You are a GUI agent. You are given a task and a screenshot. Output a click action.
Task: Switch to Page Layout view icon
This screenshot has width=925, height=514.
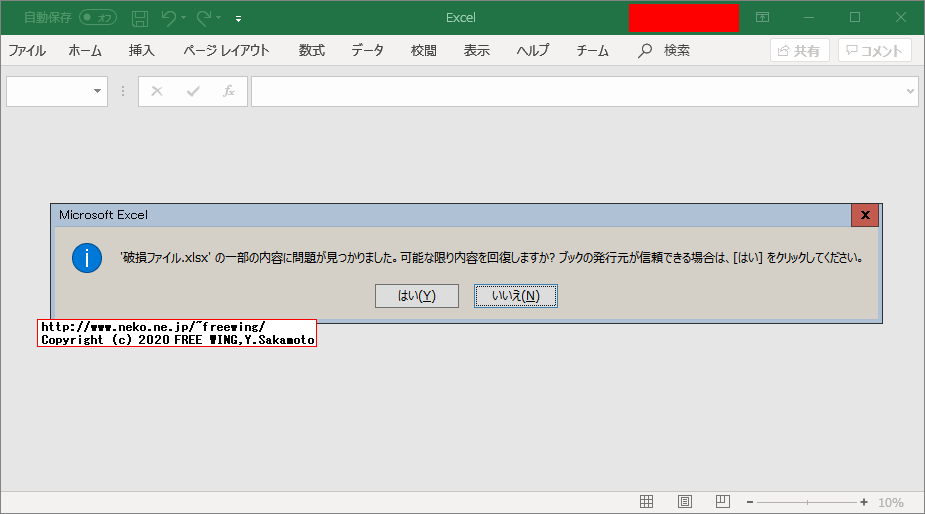click(x=685, y=502)
